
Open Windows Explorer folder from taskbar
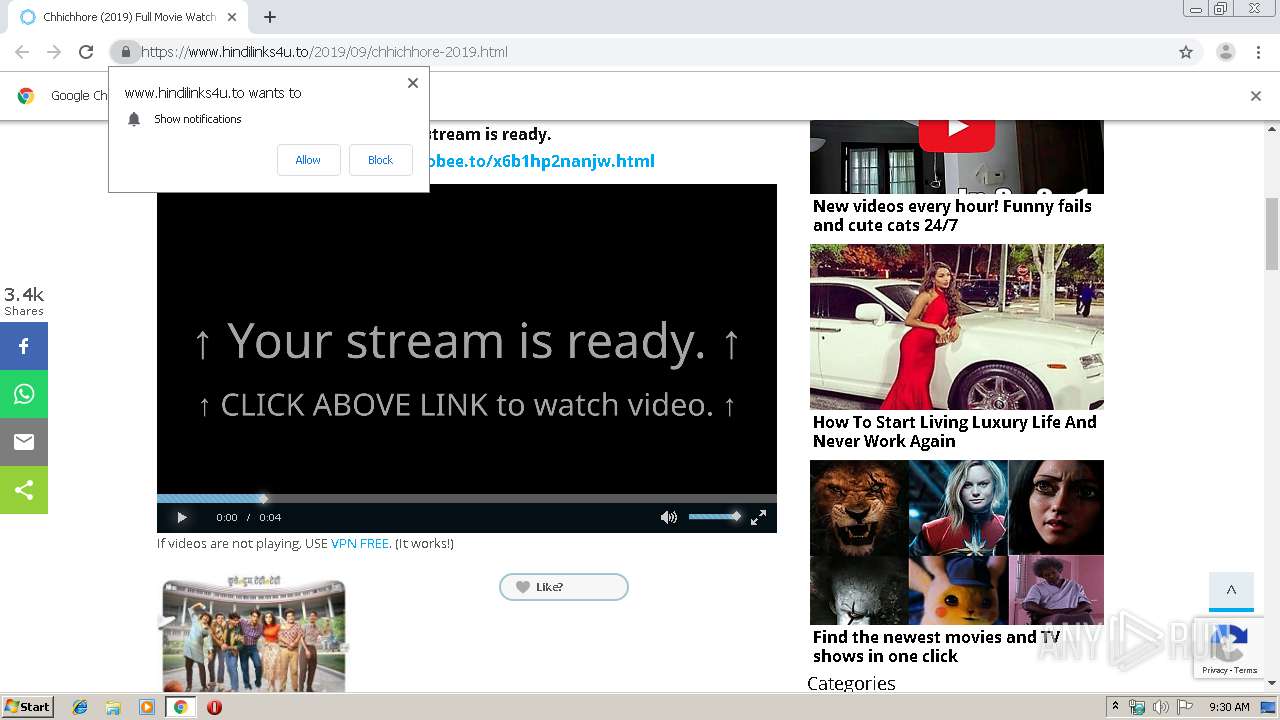(x=113, y=707)
